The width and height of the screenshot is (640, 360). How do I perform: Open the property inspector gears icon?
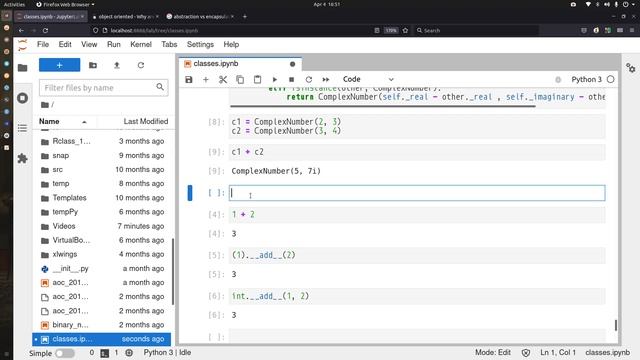click(x=631, y=68)
